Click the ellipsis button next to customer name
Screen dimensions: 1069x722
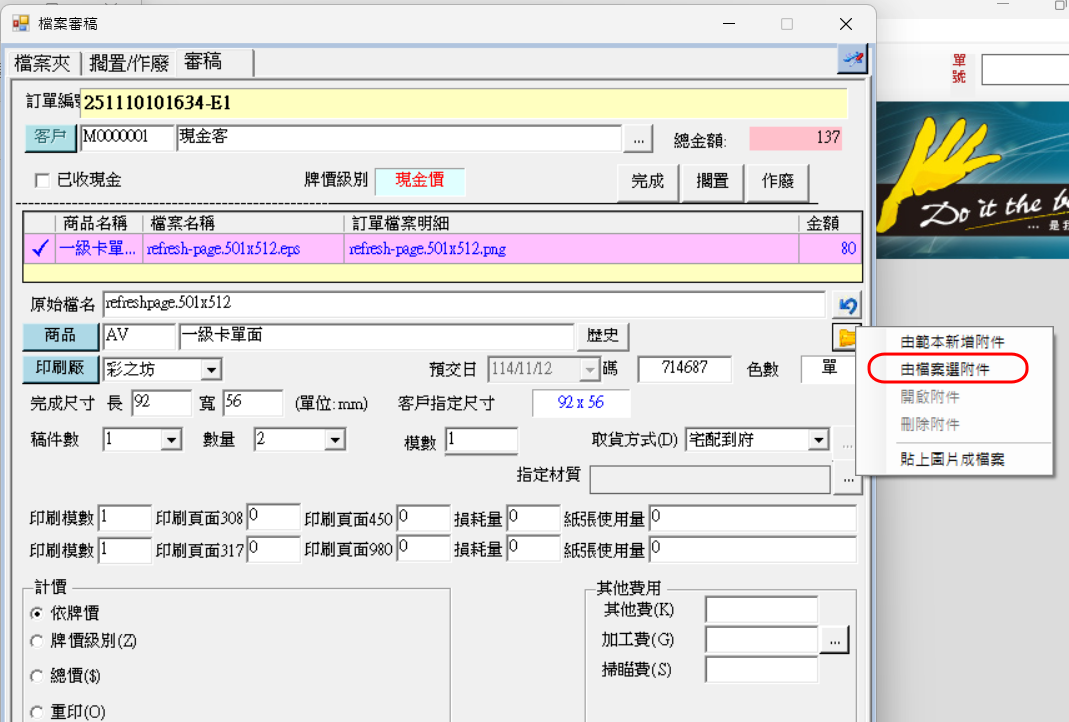point(637,138)
